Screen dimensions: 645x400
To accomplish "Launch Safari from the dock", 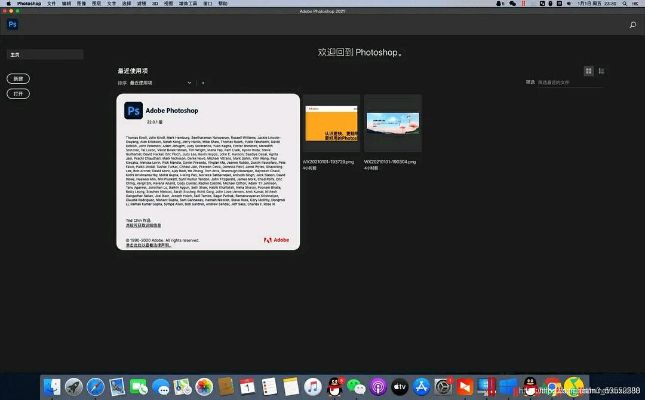I will (95, 386).
